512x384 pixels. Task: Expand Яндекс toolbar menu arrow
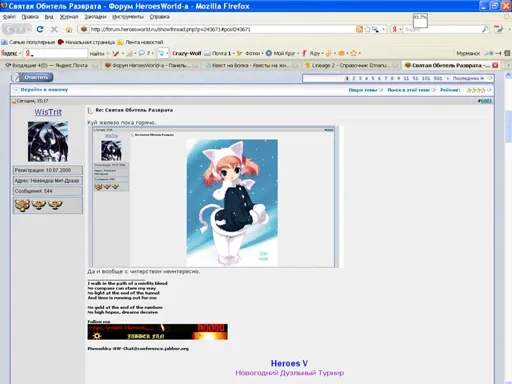point(20,53)
